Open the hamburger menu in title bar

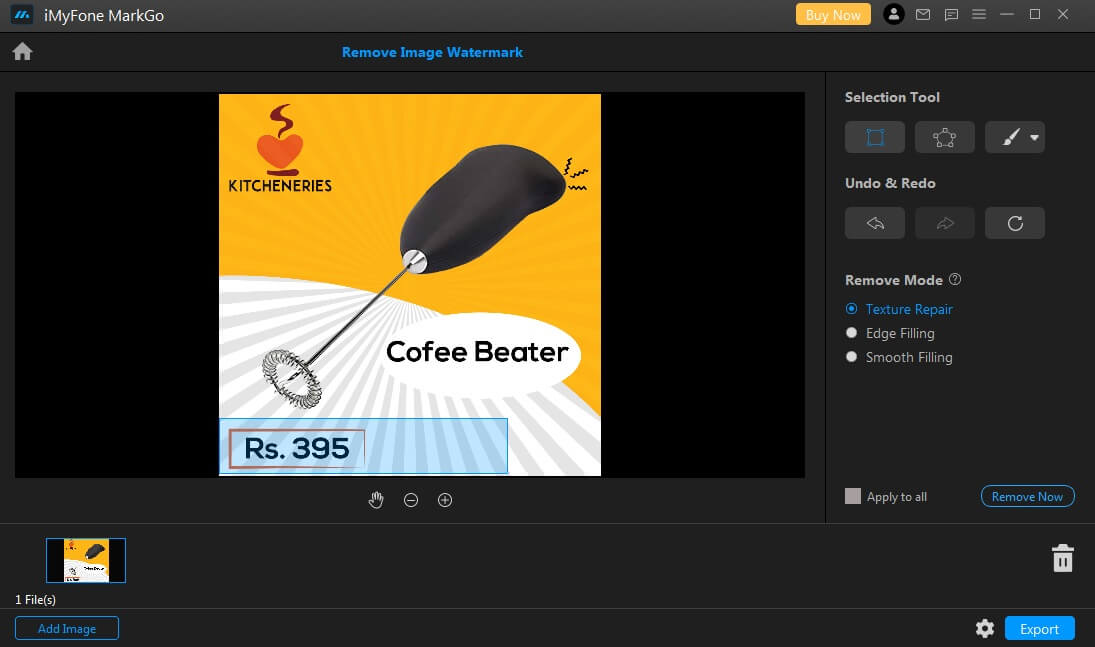(979, 14)
